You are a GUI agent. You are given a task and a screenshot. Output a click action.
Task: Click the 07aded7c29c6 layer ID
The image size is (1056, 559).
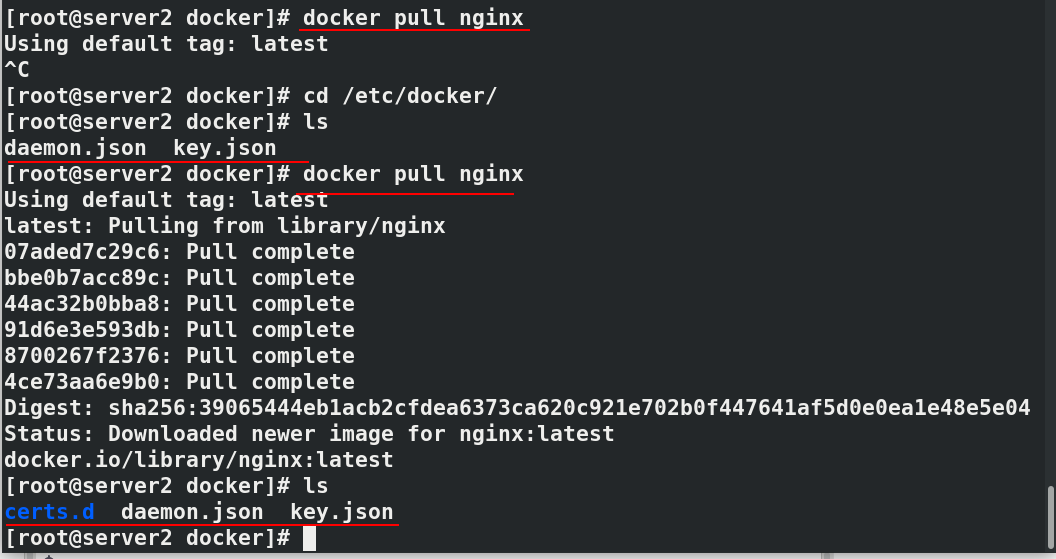click(82, 252)
